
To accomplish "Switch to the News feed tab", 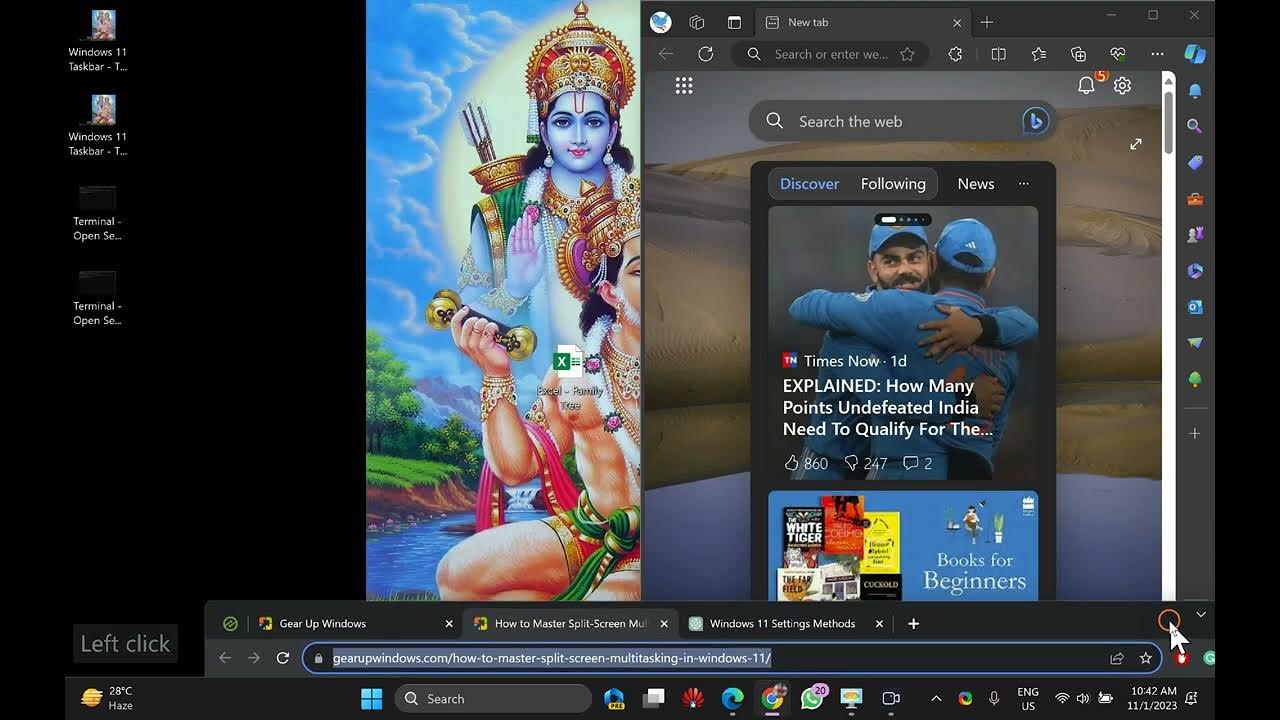I will 976,184.
